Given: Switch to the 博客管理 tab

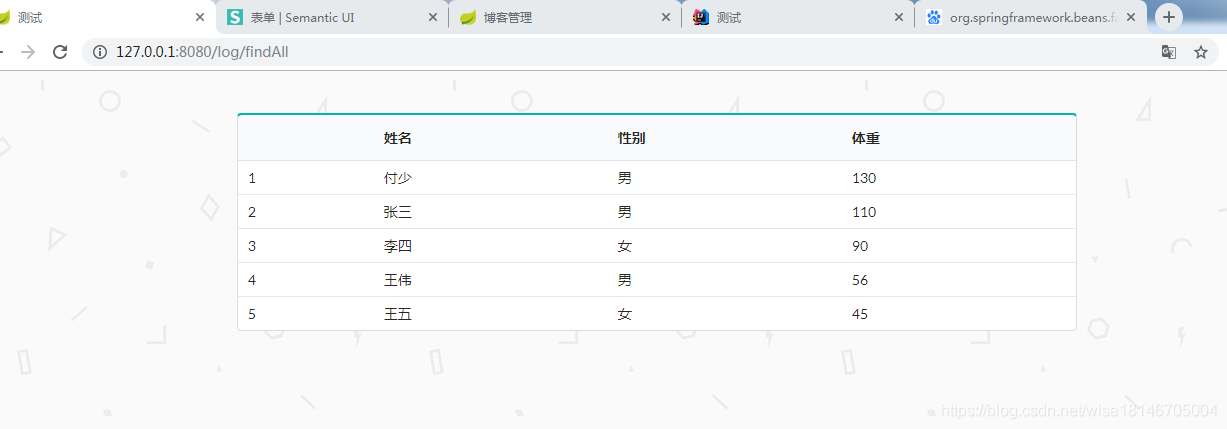Looking at the screenshot, I should click(x=563, y=18).
